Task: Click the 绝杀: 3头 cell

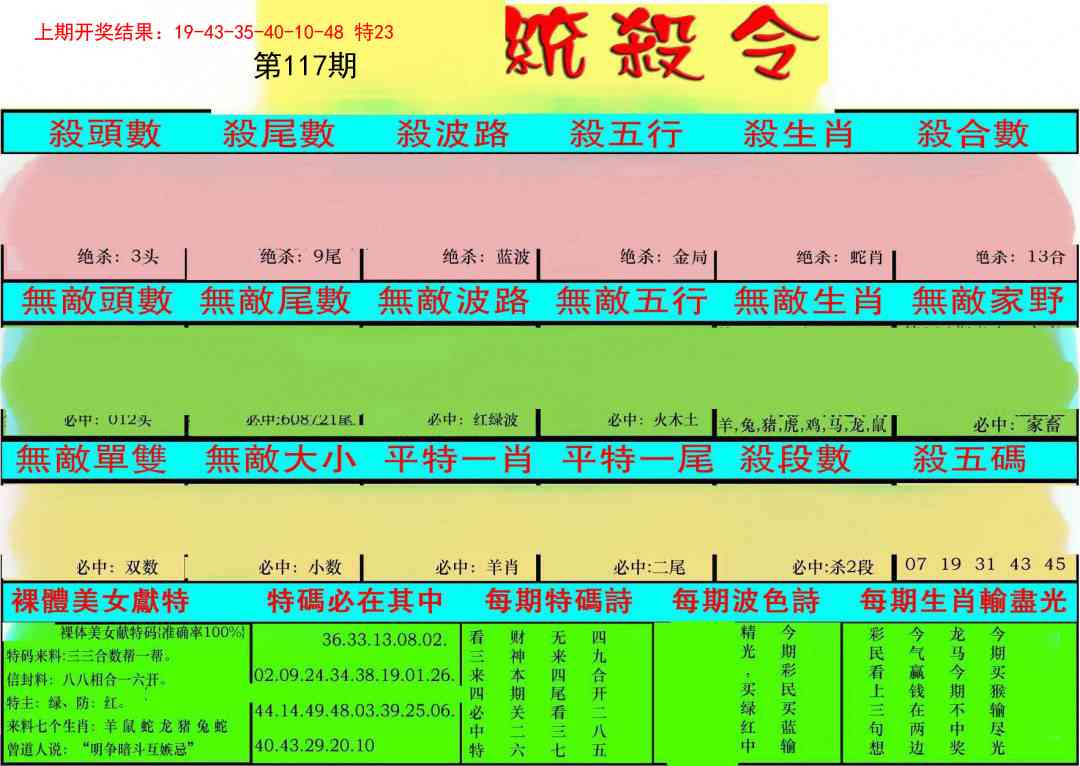Action: click(118, 257)
